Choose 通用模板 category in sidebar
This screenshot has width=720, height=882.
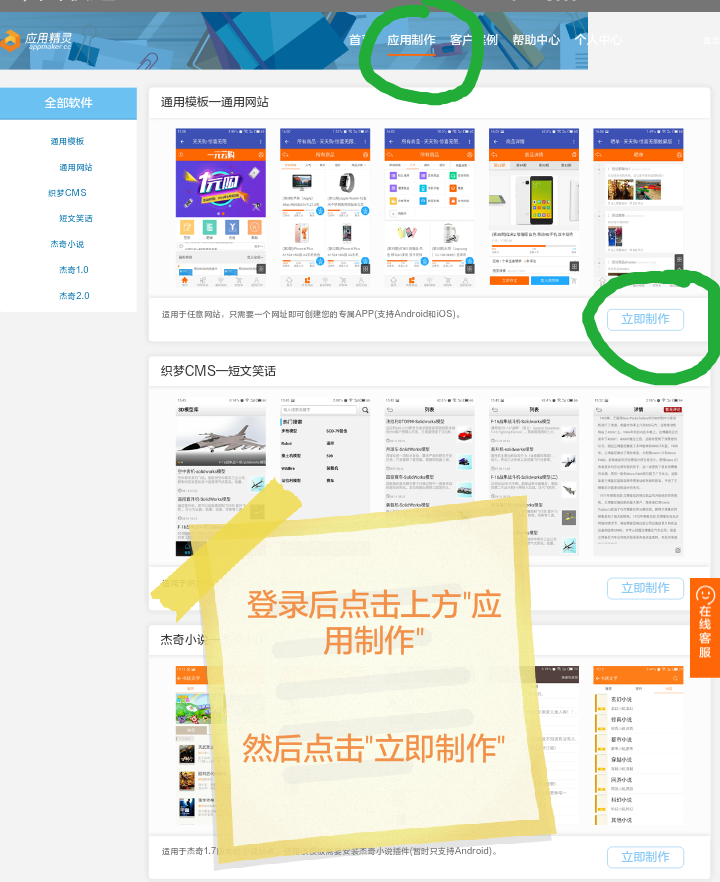(x=68, y=141)
